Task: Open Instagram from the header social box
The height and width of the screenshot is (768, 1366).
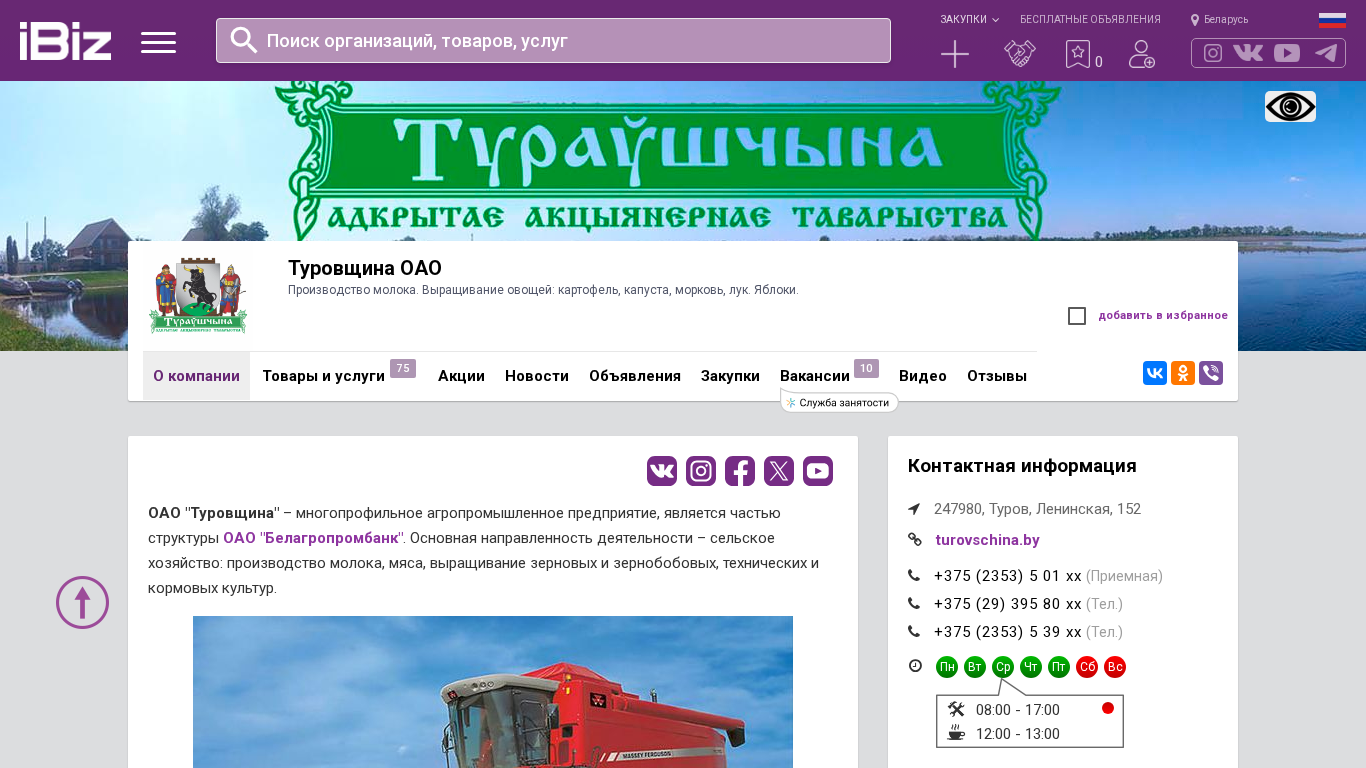Action: coord(1213,53)
